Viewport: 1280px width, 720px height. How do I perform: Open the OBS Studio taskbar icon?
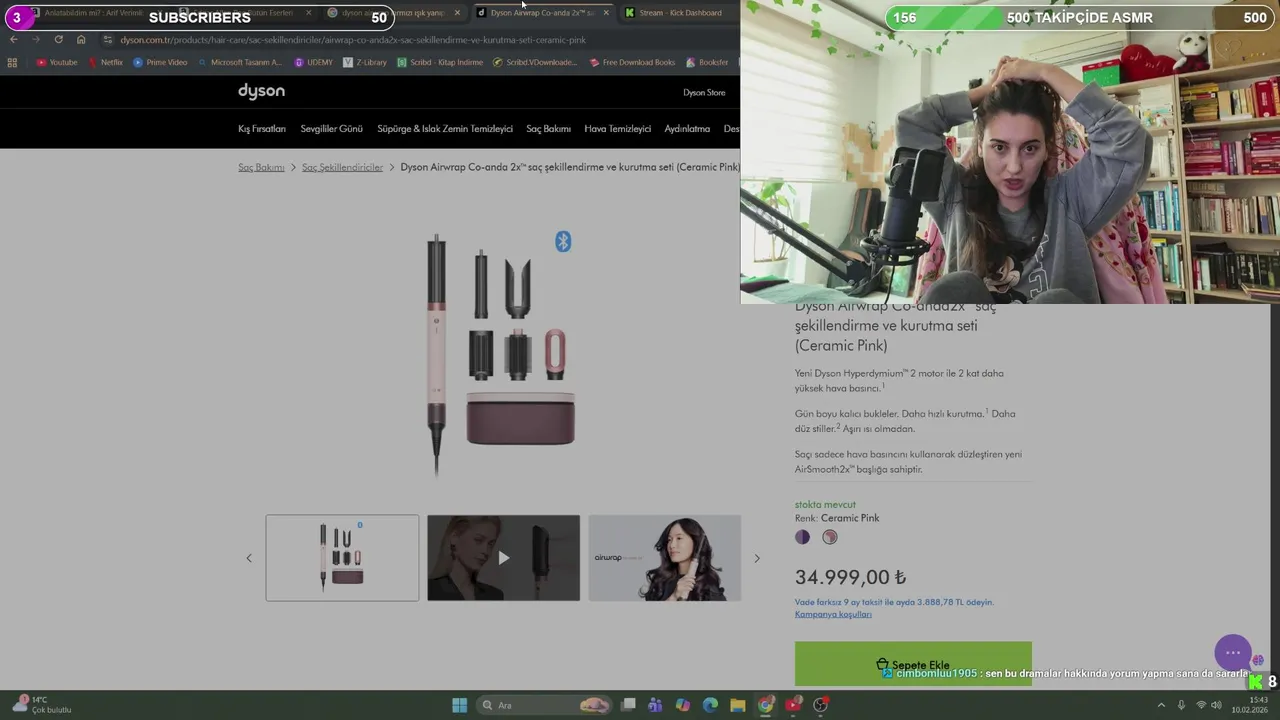click(821, 705)
